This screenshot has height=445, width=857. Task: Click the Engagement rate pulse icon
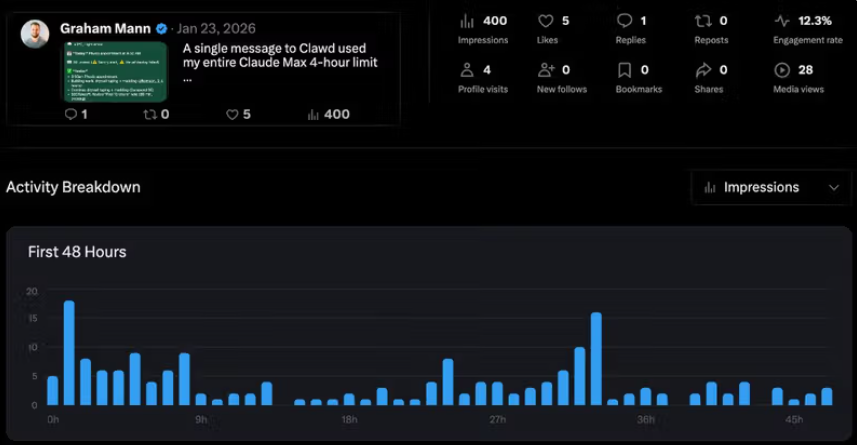782,21
